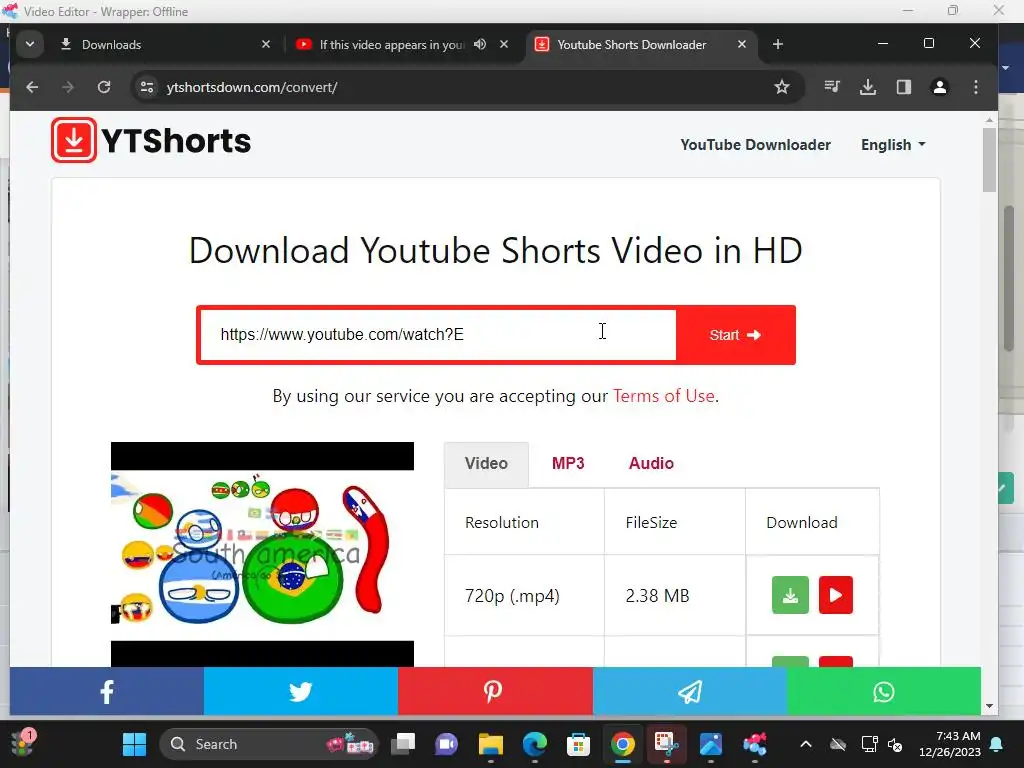Open Snipping Tool from taskbar
This screenshot has width=1024, height=768.
click(666, 744)
